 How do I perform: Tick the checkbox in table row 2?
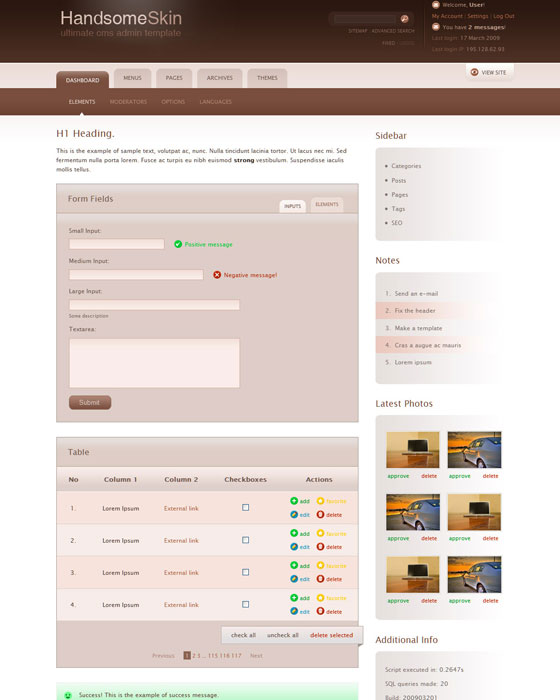[246, 540]
